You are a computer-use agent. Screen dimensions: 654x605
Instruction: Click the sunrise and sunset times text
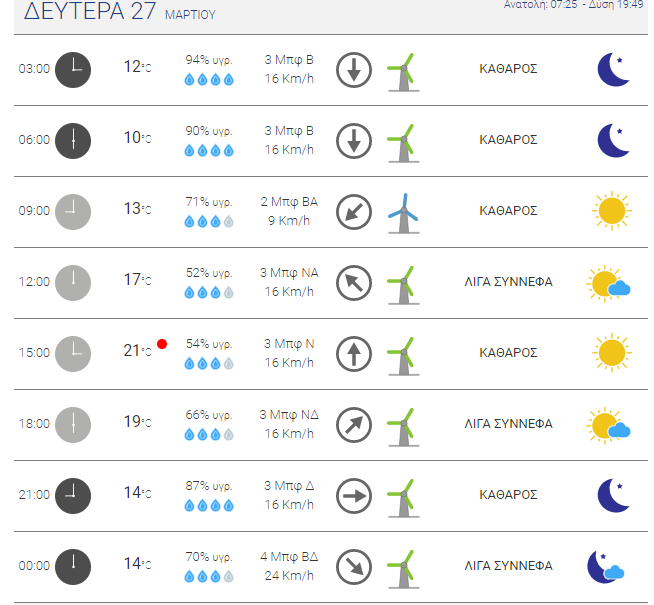pyautogui.click(x=573, y=5)
